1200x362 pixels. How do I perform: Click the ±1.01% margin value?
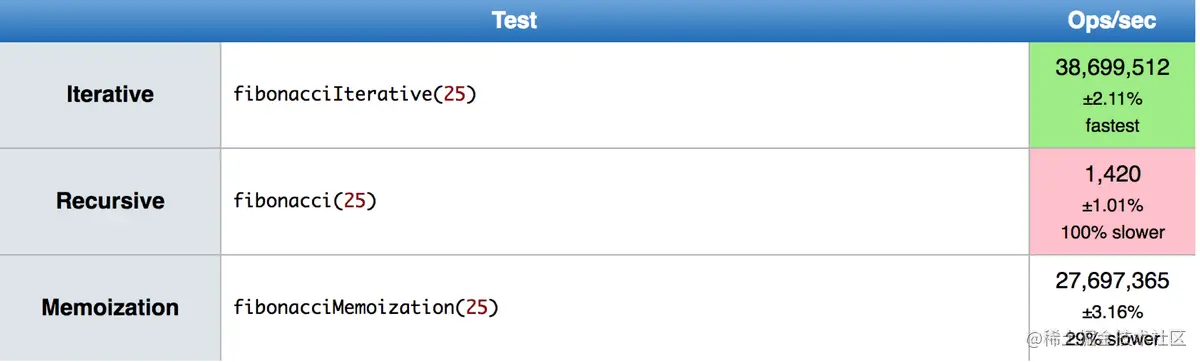click(x=1112, y=205)
